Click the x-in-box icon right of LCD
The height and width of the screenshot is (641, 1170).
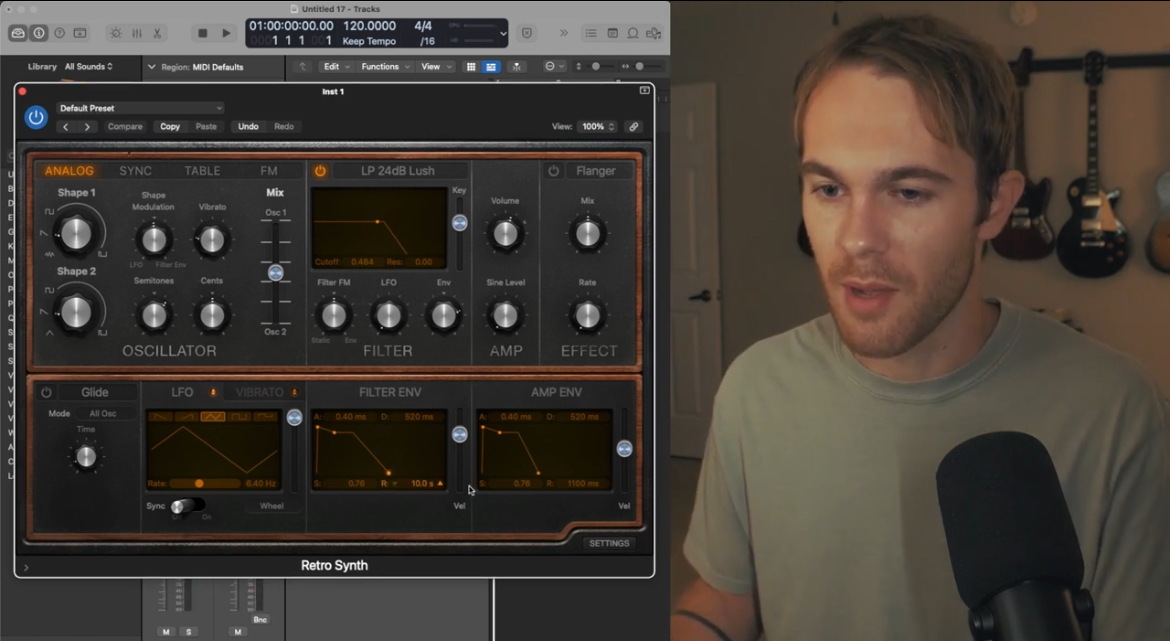pyautogui.click(x=527, y=33)
